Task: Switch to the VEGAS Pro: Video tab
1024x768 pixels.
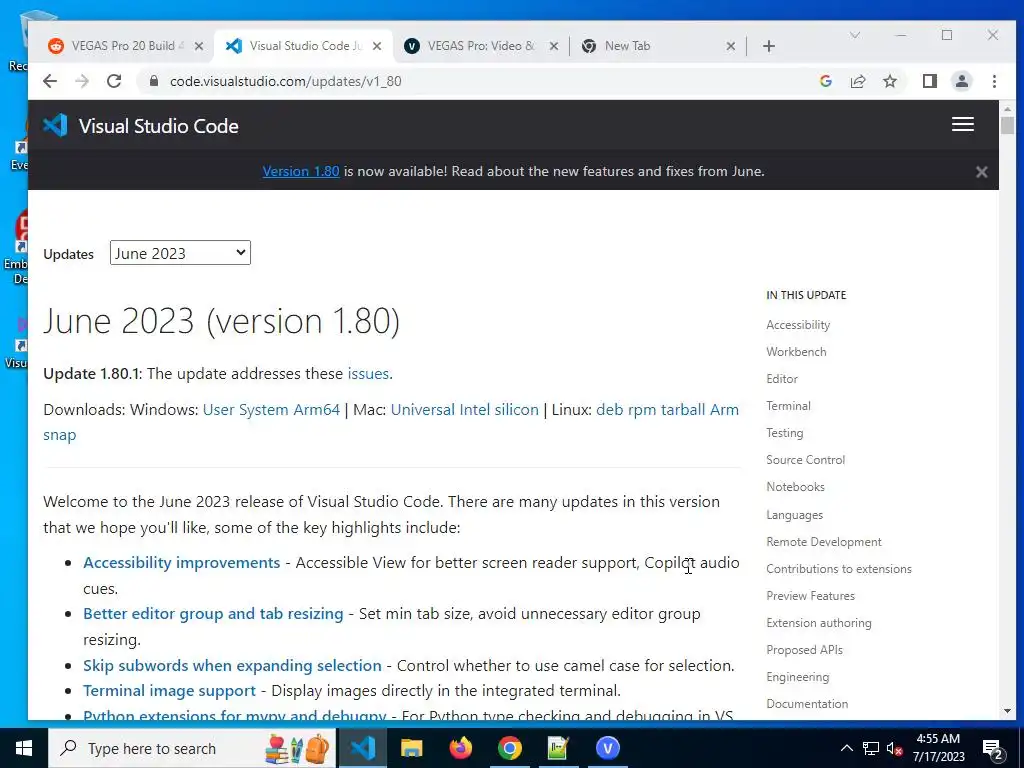Action: tap(479, 46)
